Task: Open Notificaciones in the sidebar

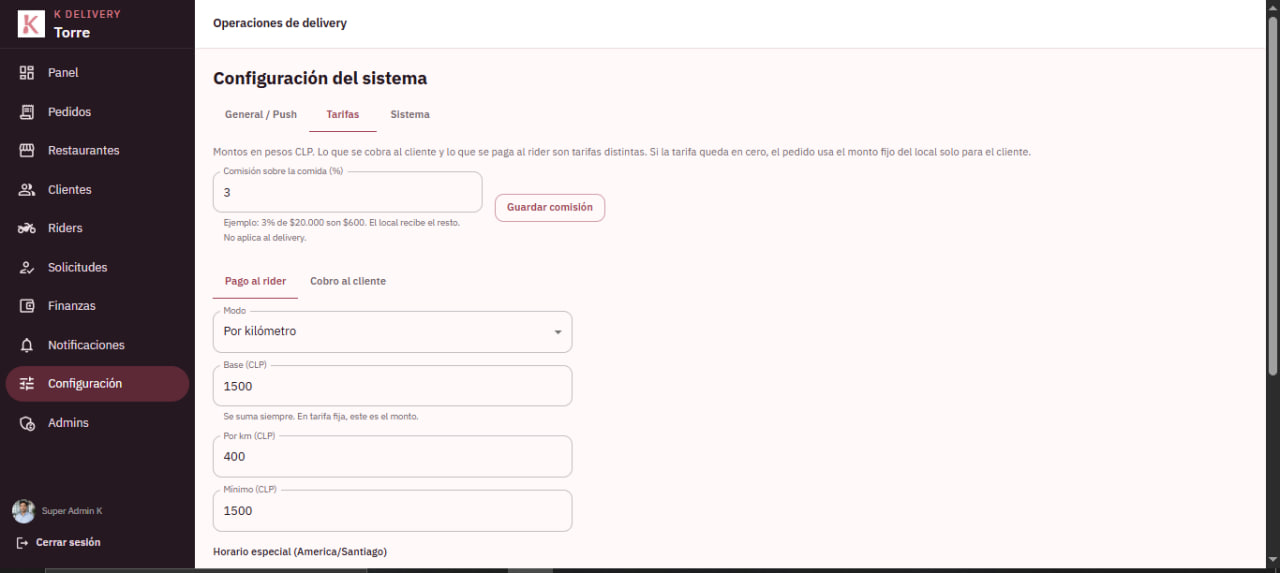Action: point(97,345)
